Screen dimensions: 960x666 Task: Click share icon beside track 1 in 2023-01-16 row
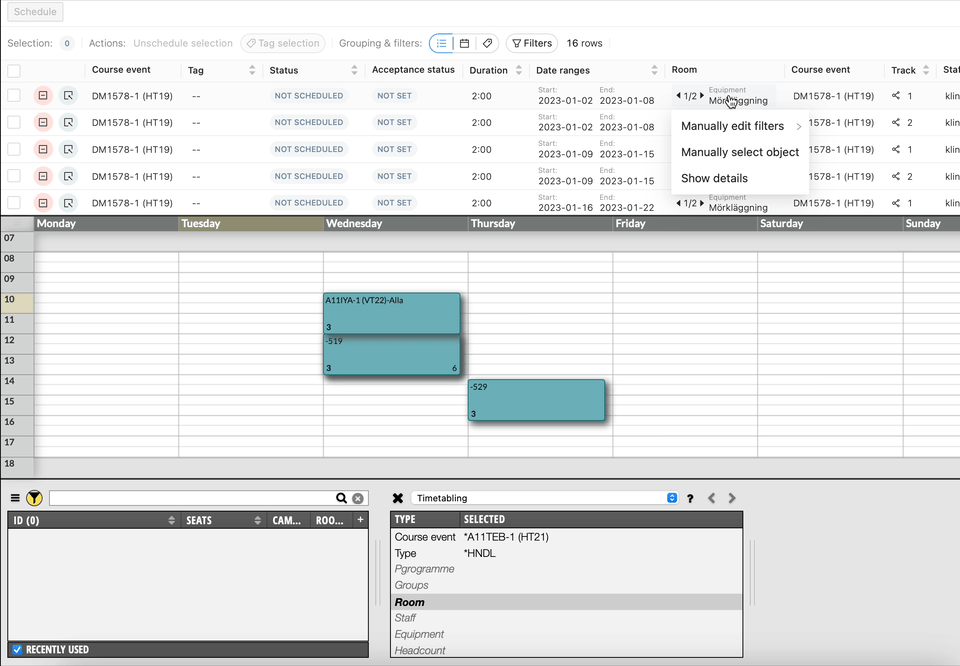[896, 203]
